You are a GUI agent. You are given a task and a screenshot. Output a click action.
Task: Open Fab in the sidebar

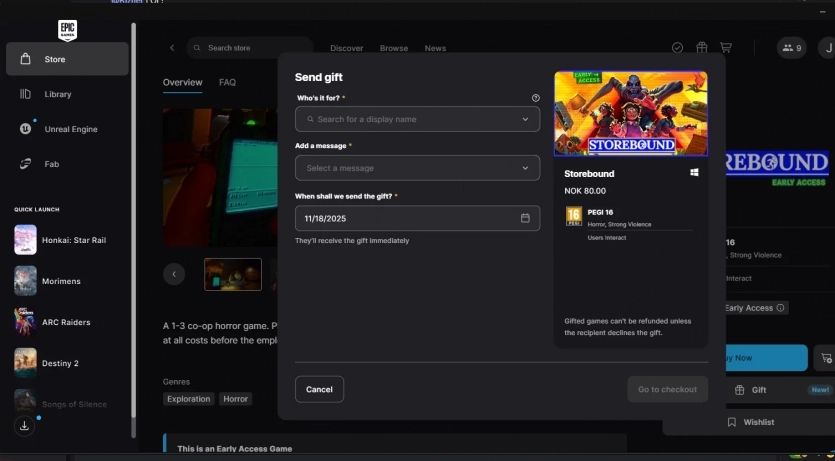pos(67,164)
